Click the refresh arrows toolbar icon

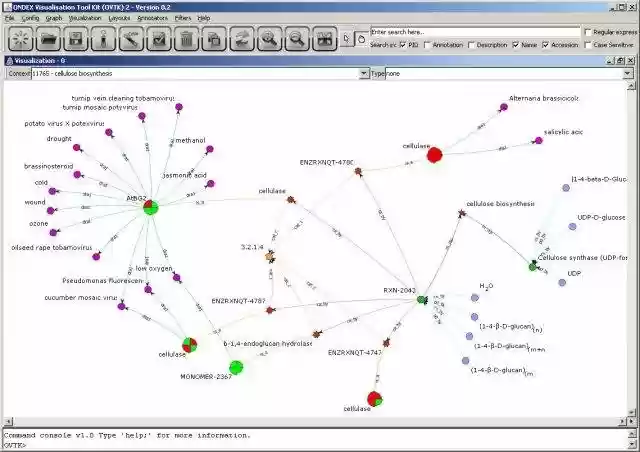242,39
